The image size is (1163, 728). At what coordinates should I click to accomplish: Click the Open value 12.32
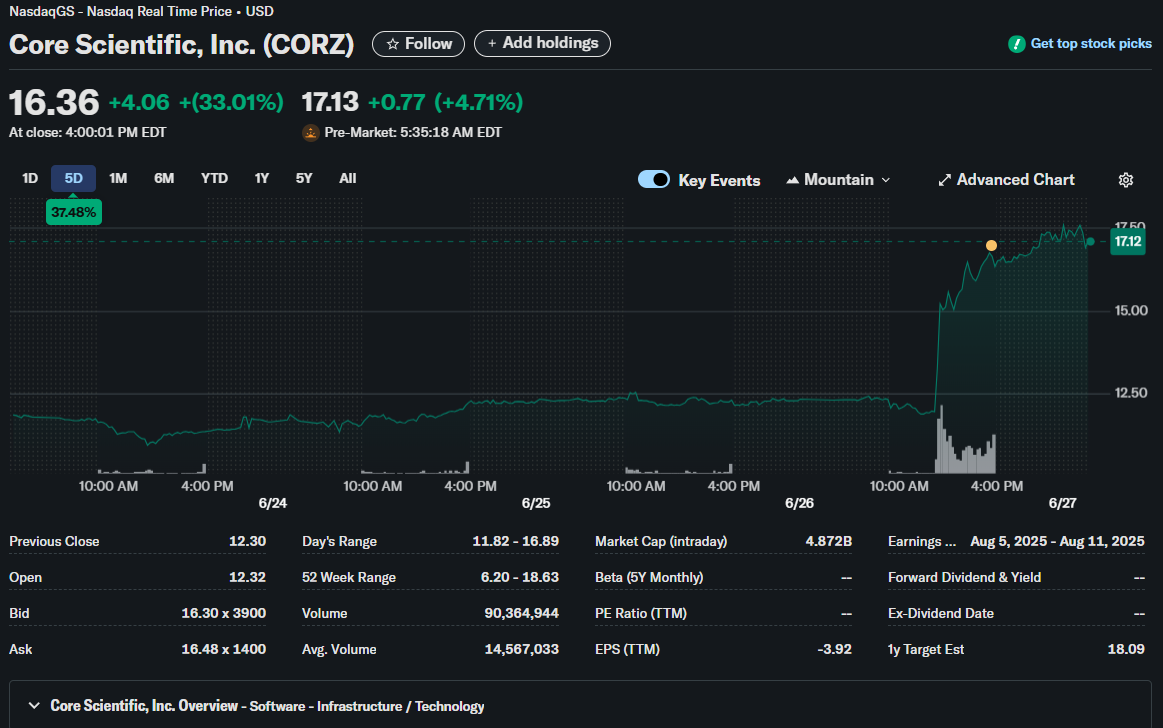click(x=247, y=578)
